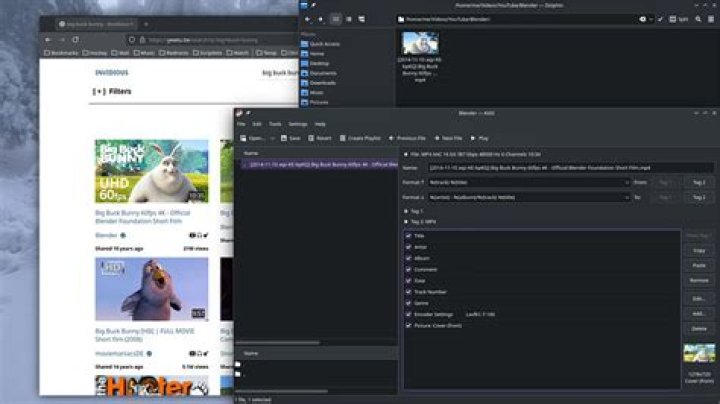The height and width of the screenshot is (404, 720).
Task: Click the horizontal scrollbar under Kid3 file list
Action: point(277,342)
